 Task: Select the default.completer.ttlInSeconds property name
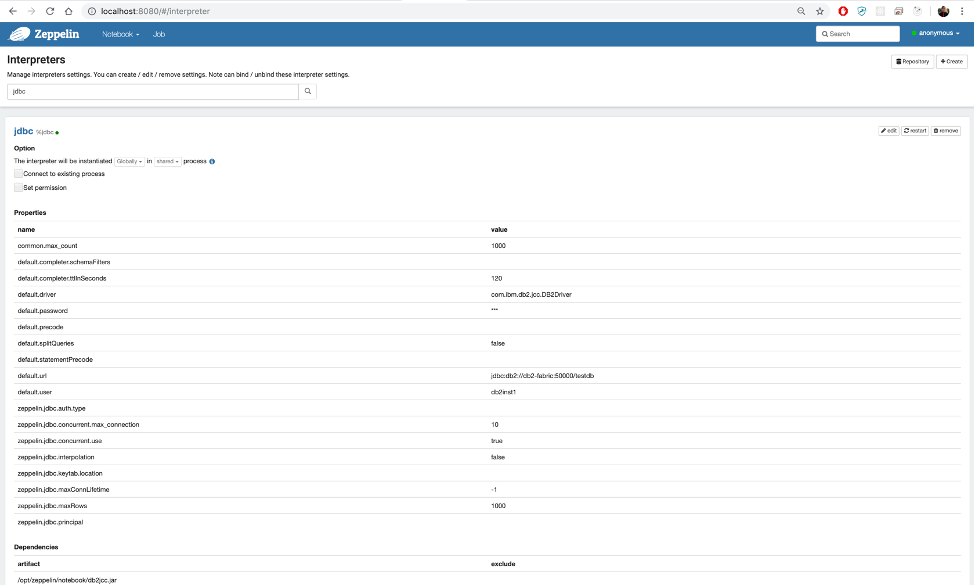pos(61,279)
